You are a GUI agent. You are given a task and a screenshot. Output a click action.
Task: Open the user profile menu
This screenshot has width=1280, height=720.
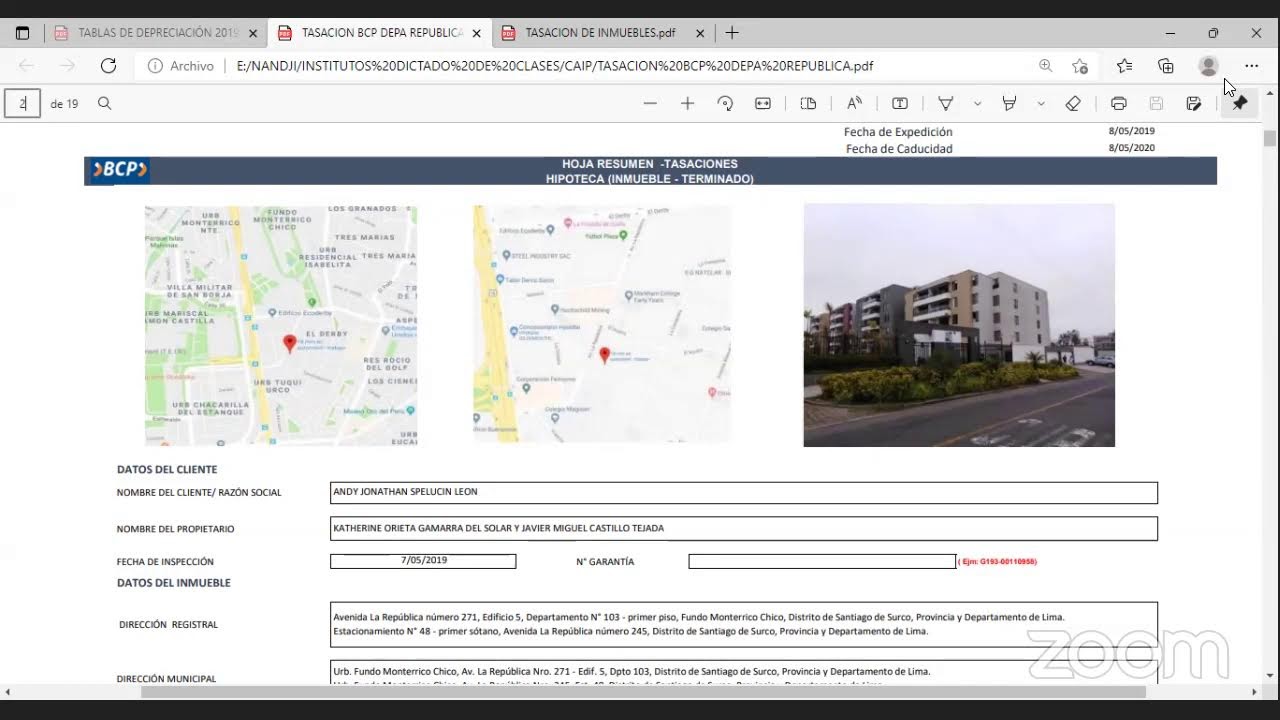click(1209, 66)
